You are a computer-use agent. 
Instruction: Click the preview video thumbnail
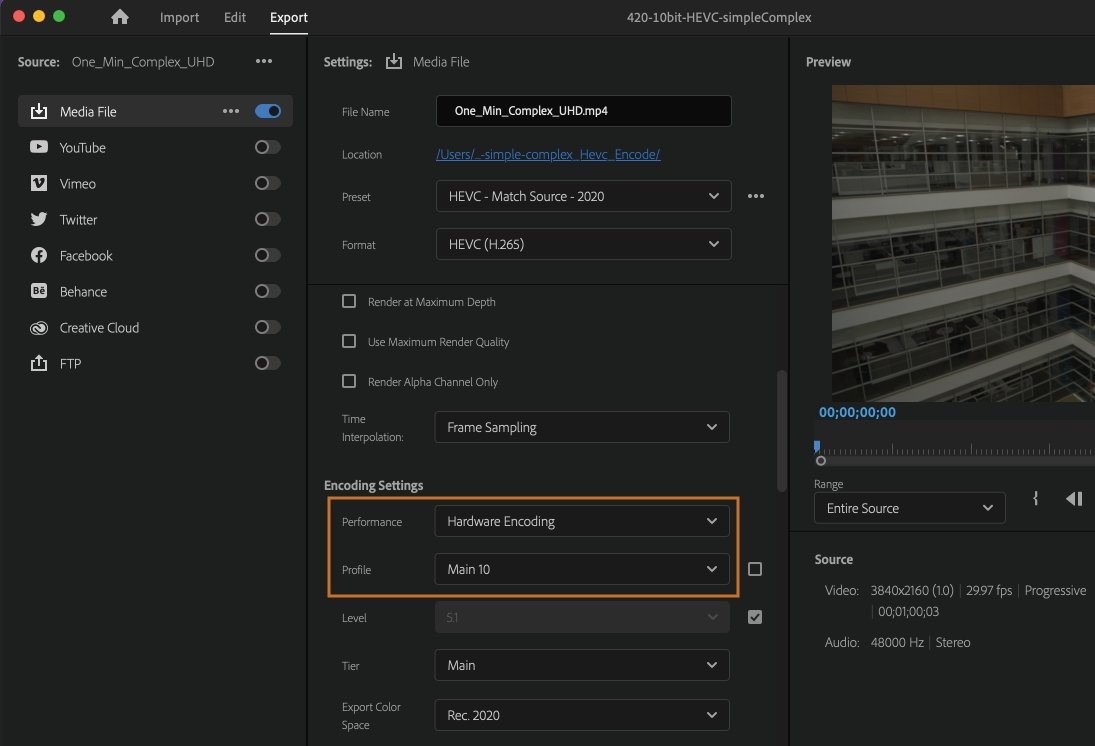[x=963, y=243]
